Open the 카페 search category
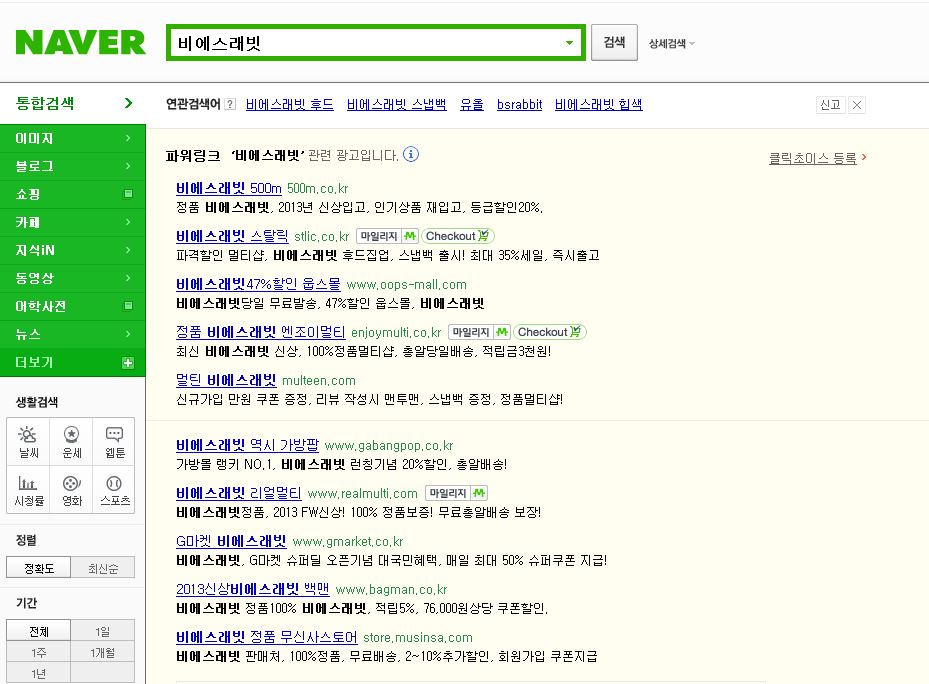The width and height of the screenshot is (929, 684). [73, 222]
